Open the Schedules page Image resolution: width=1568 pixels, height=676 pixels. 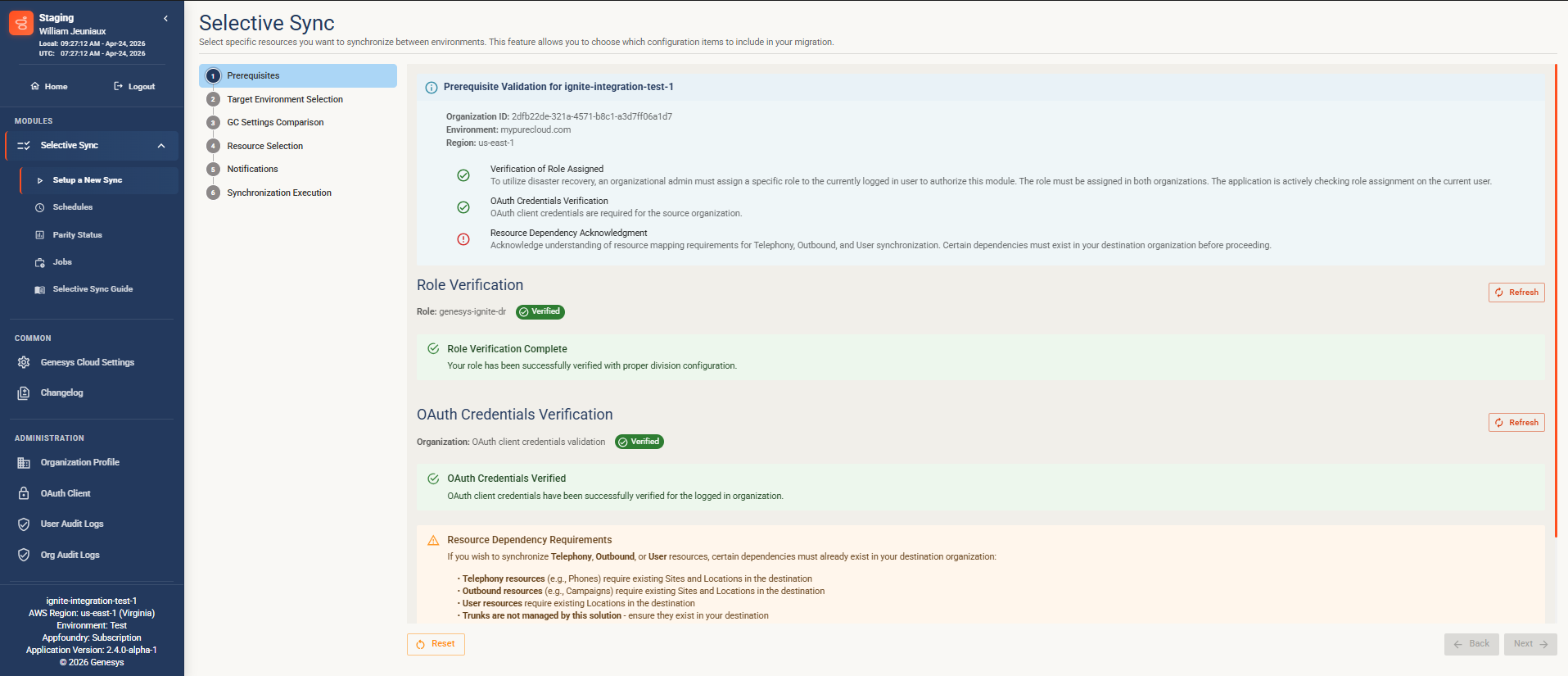tap(72, 207)
